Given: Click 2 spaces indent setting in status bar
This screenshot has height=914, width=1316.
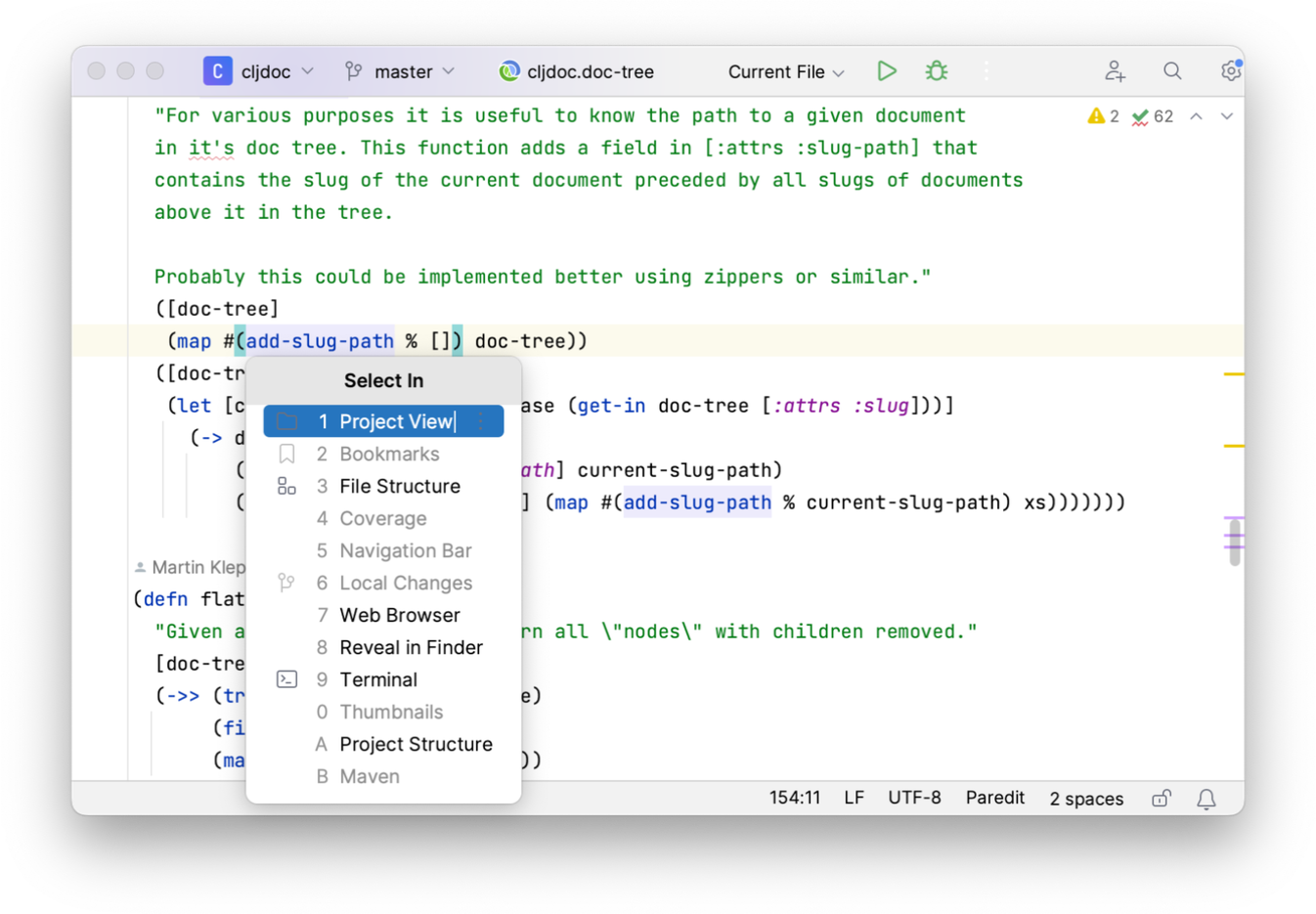Looking at the screenshot, I should point(1086,799).
